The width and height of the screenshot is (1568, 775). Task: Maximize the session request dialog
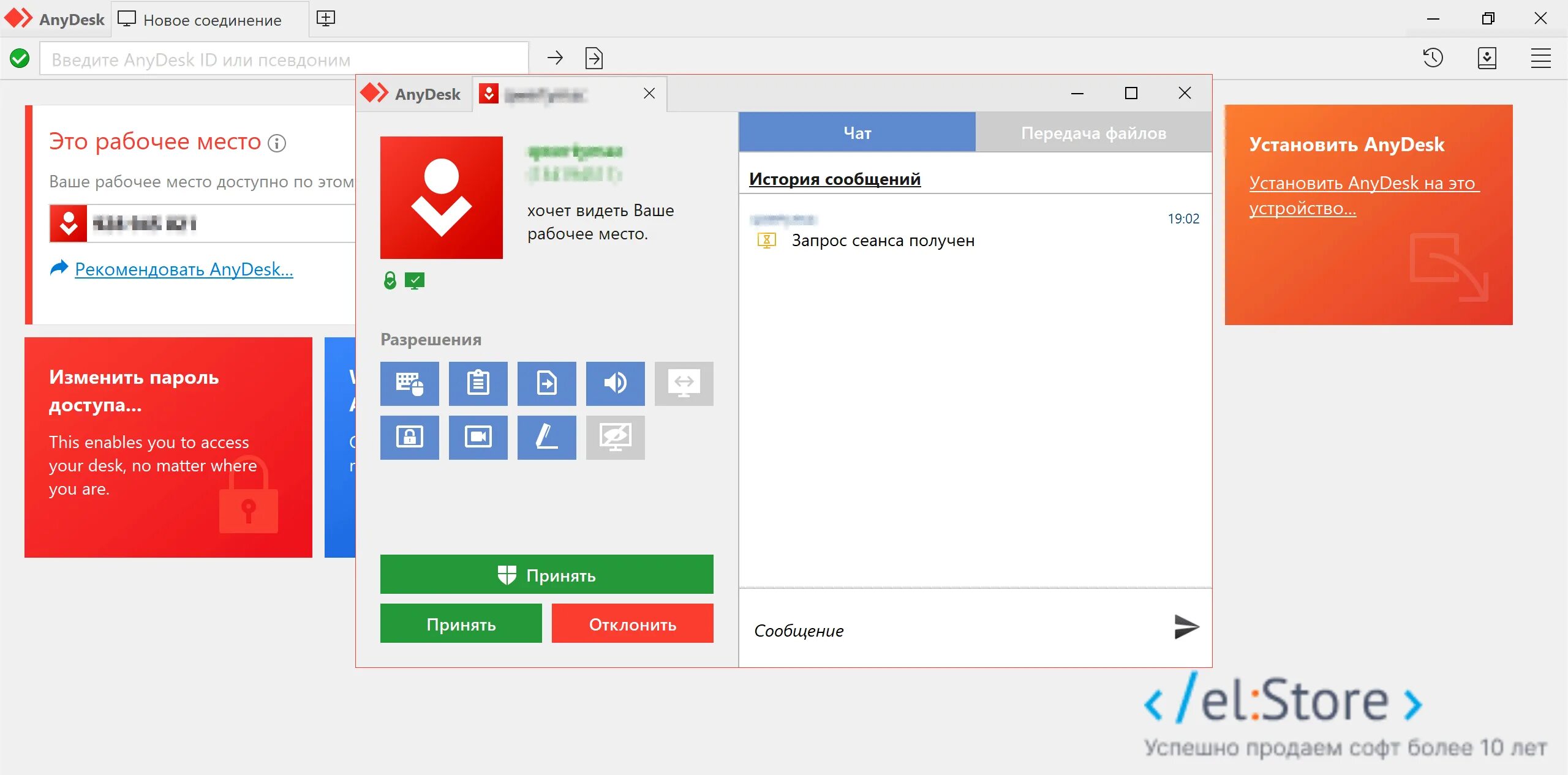click(x=1131, y=93)
